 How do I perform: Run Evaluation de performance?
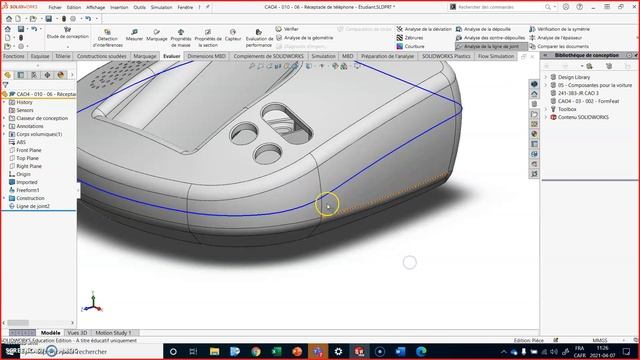coord(259,38)
